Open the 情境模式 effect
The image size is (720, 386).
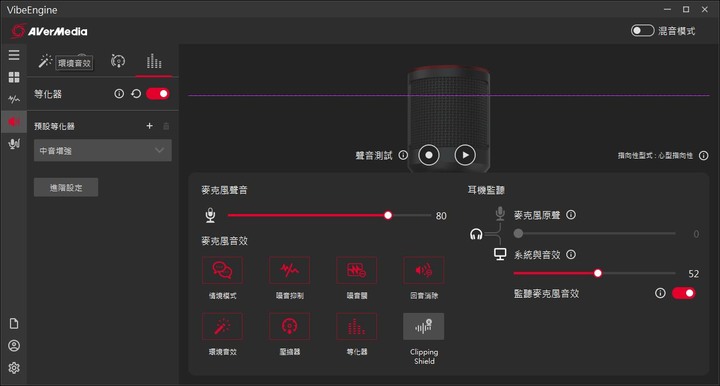click(x=222, y=270)
